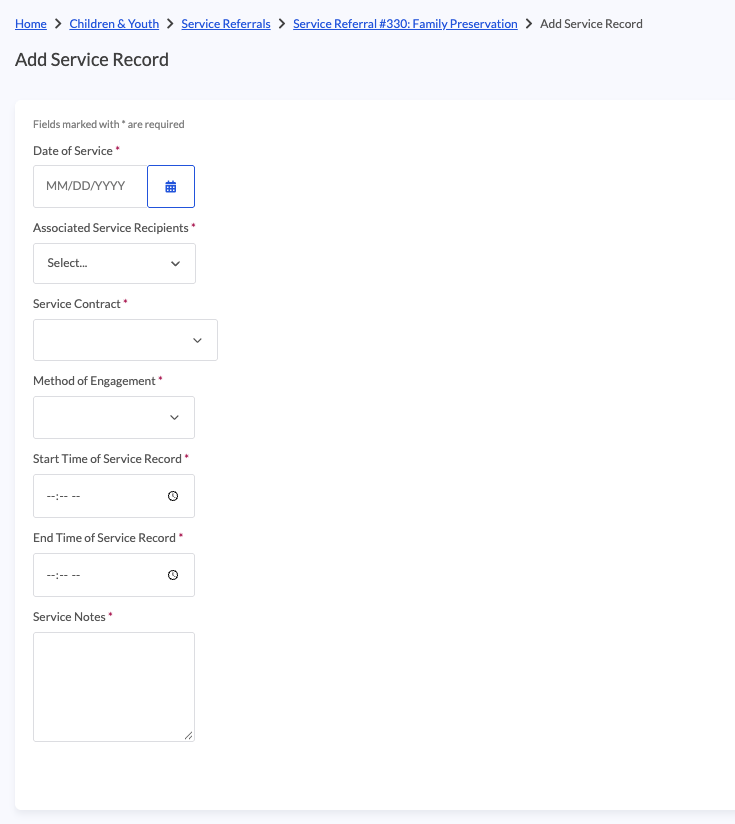Expand Associated Service Recipients dropdown

coord(114,263)
